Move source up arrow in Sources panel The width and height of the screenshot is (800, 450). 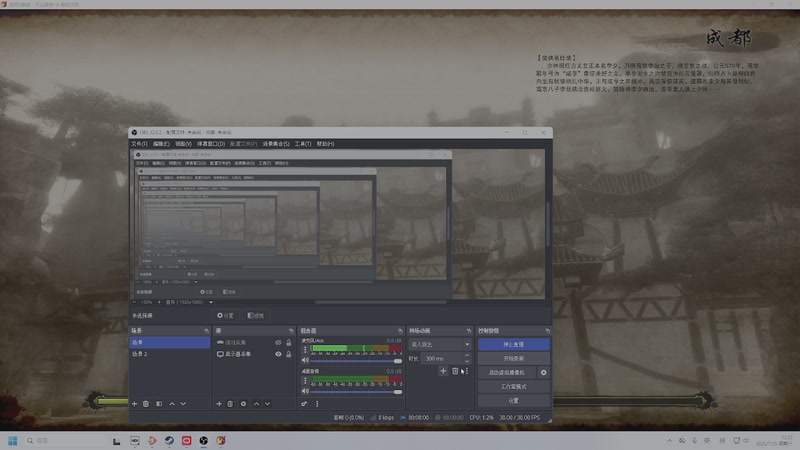point(256,404)
